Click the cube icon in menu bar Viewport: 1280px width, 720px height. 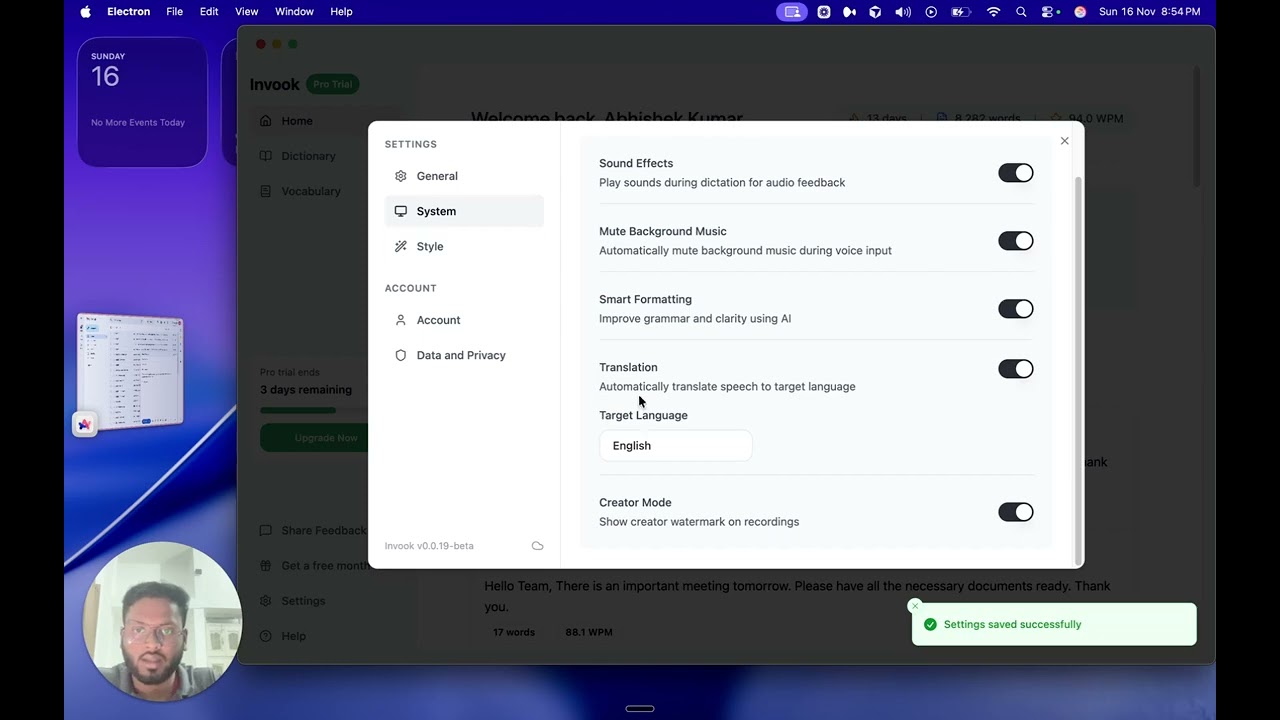[875, 12]
